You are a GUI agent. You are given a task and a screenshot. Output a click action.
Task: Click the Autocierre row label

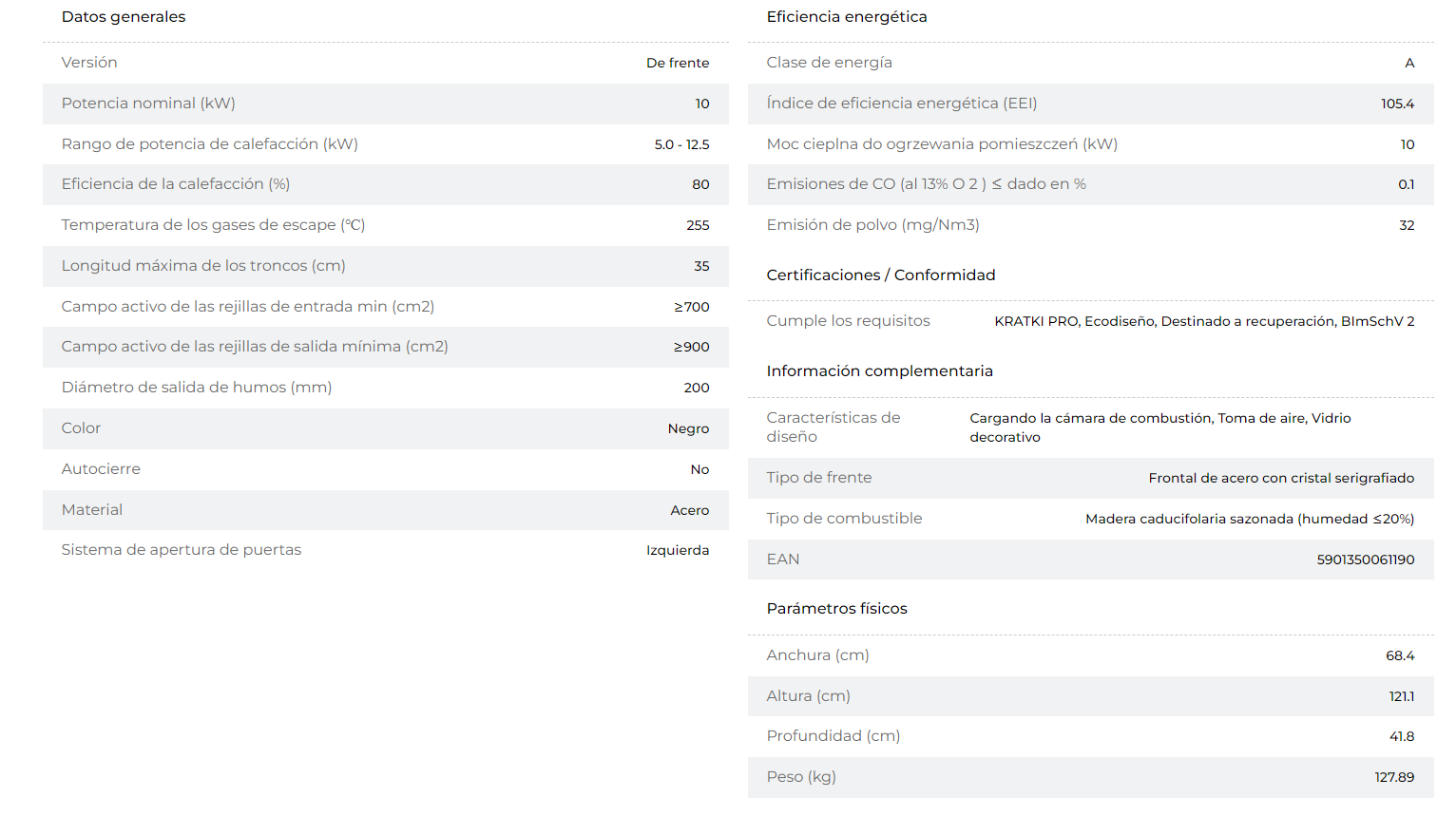click(101, 469)
